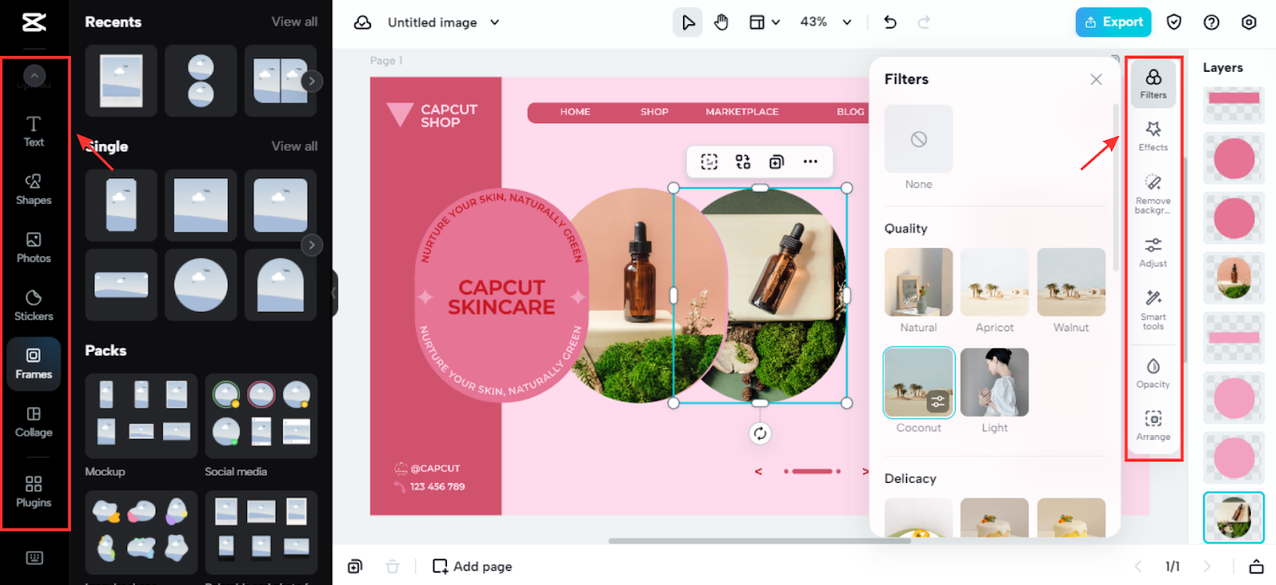
Task: Close the Filters panel
Action: 1096,79
